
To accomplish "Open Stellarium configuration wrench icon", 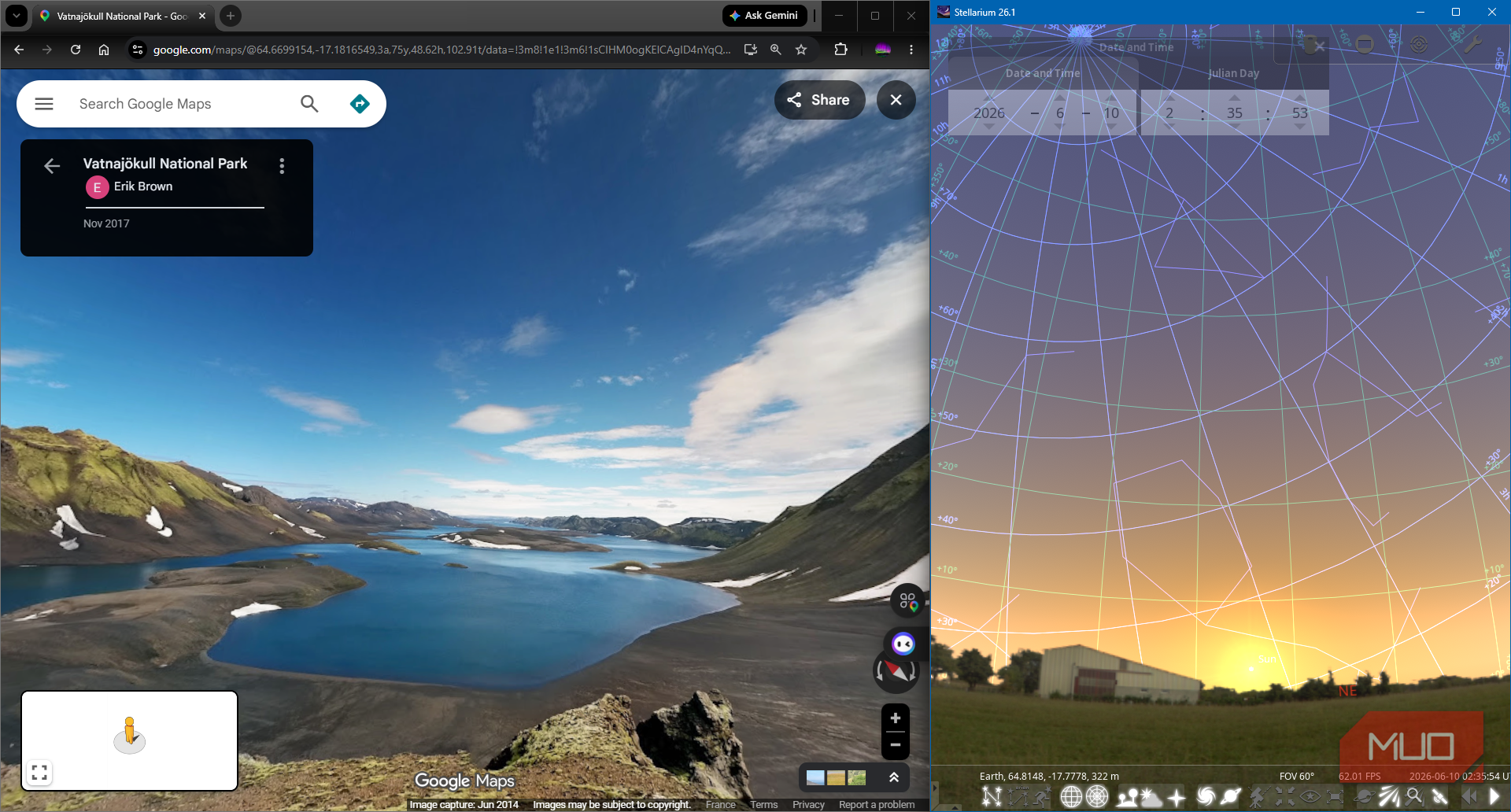I will 1472,44.
